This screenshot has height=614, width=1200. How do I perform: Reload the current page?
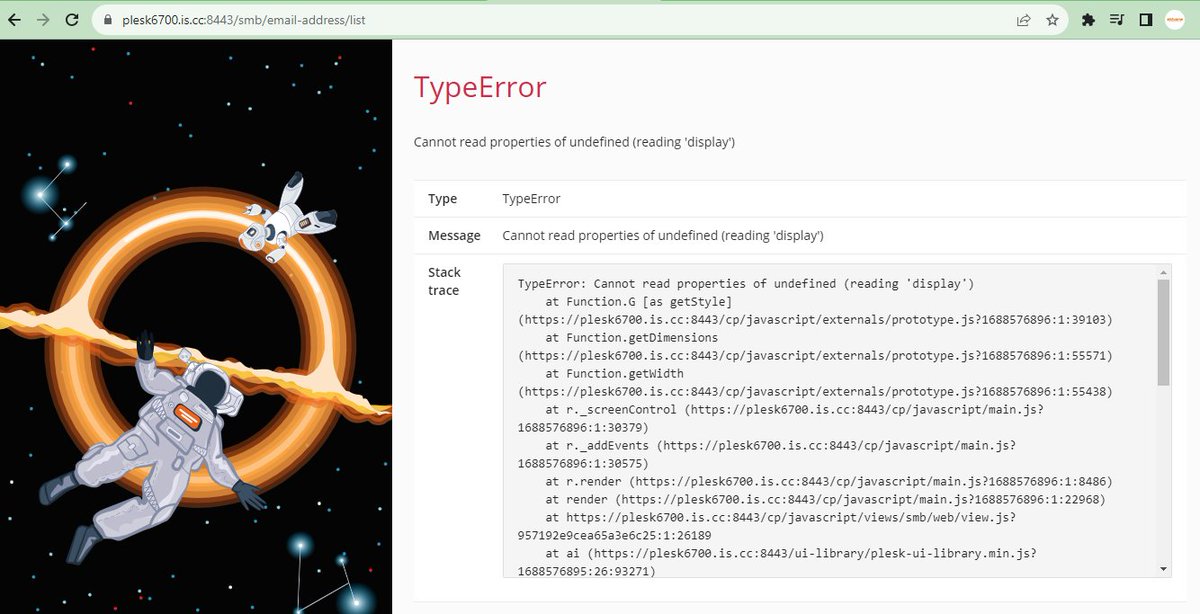click(72, 19)
